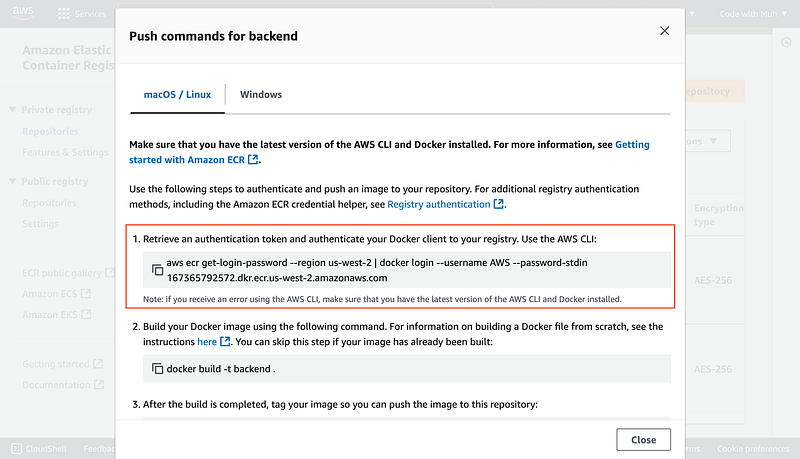Open the Registry authentication link
The width and height of the screenshot is (800, 459).
(445, 204)
